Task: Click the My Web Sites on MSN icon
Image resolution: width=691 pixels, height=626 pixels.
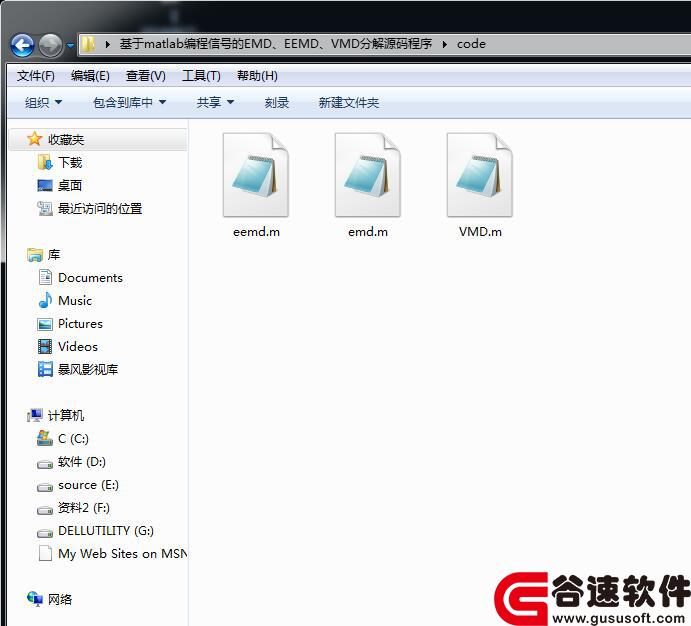Action: click(45, 553)
